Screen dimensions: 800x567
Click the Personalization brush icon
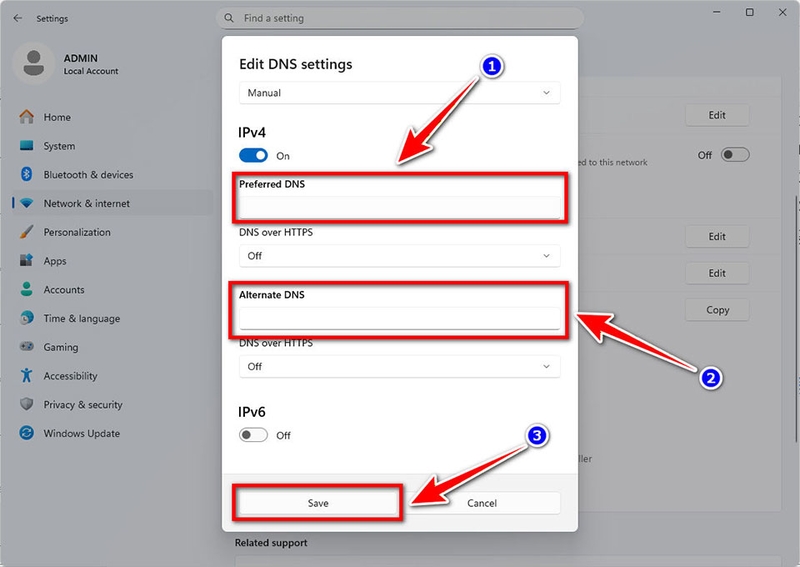[27, 232]
